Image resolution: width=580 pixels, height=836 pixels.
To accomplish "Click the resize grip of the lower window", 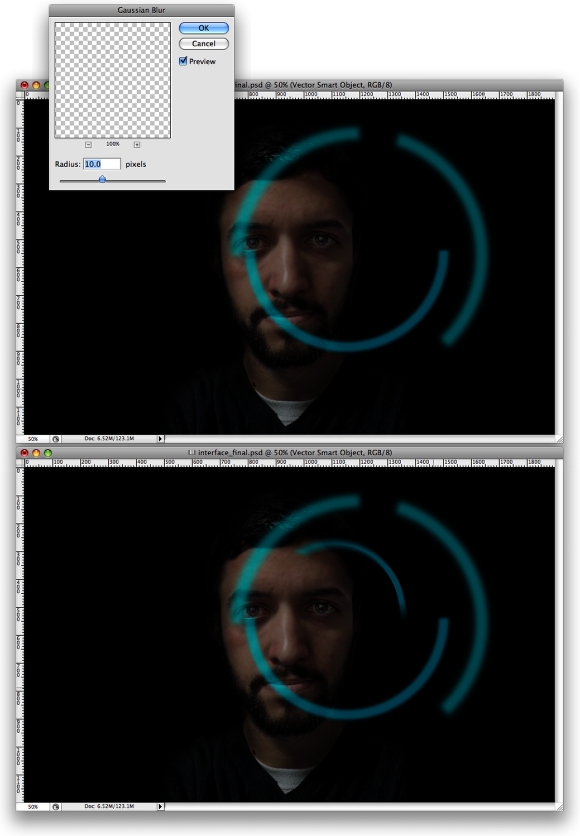I will coord(559,807).
